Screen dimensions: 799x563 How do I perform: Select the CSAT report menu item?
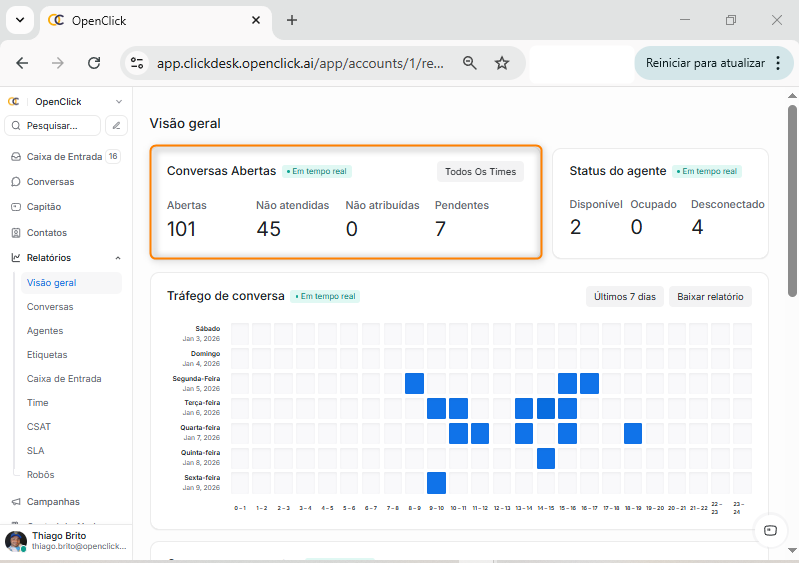click(x=39, y=427)
